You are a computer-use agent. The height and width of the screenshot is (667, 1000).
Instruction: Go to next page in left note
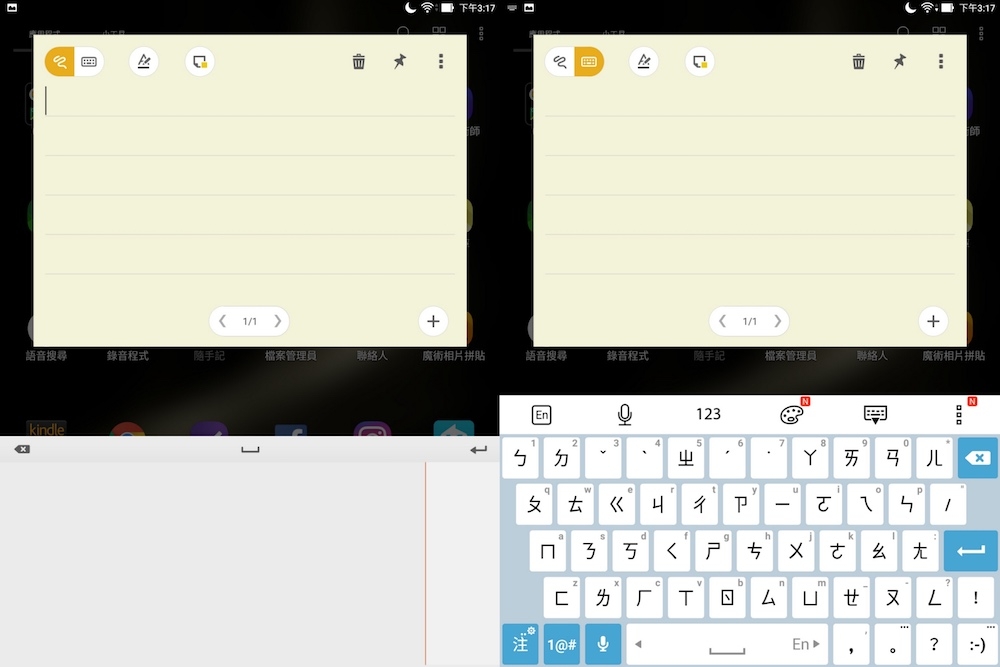click(x=277, y=321)
